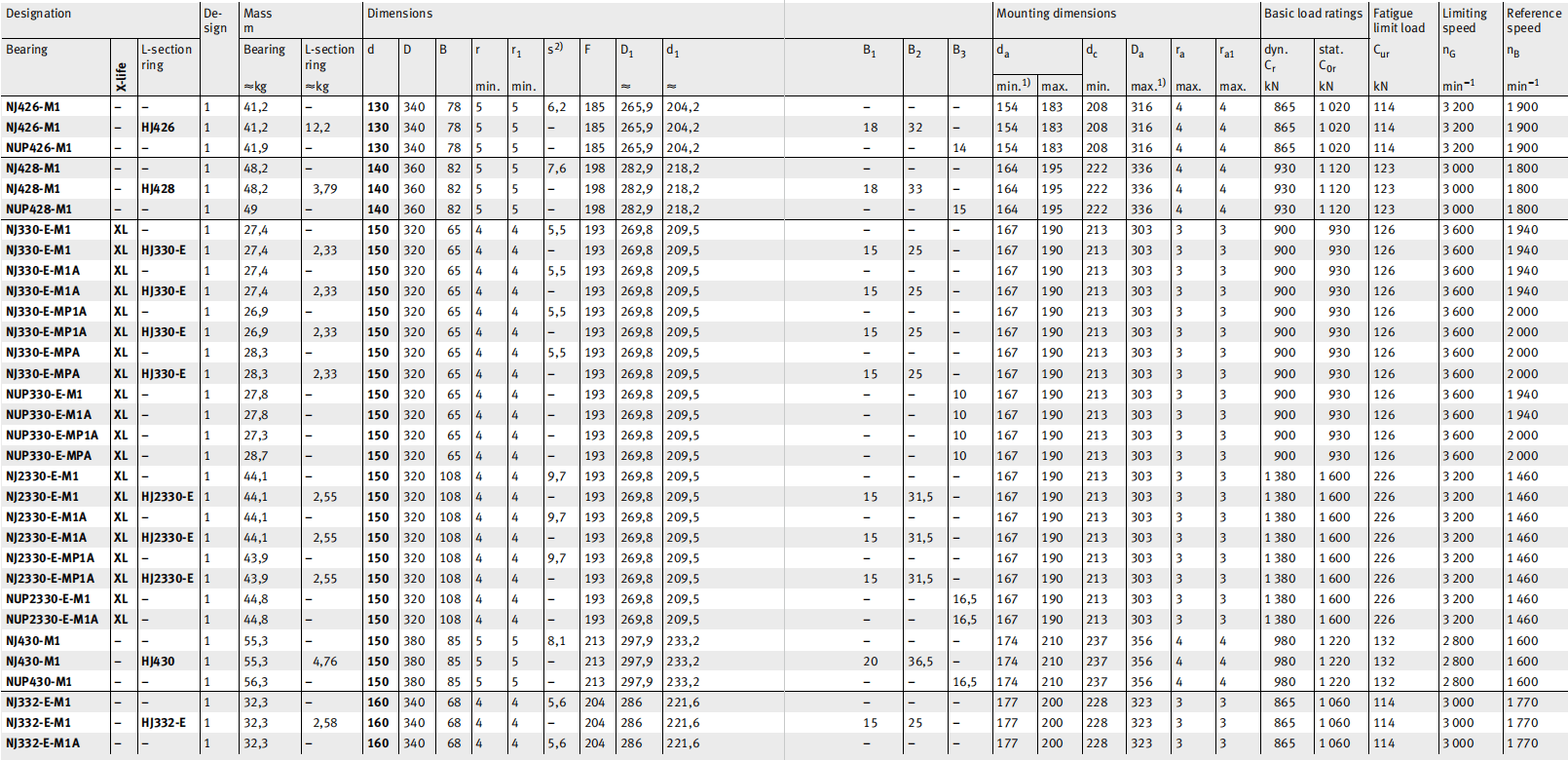This screenshot has width=1568, height=760.
Task: Click the NUP426-M1 bearing designation
Action: [39, 148]
